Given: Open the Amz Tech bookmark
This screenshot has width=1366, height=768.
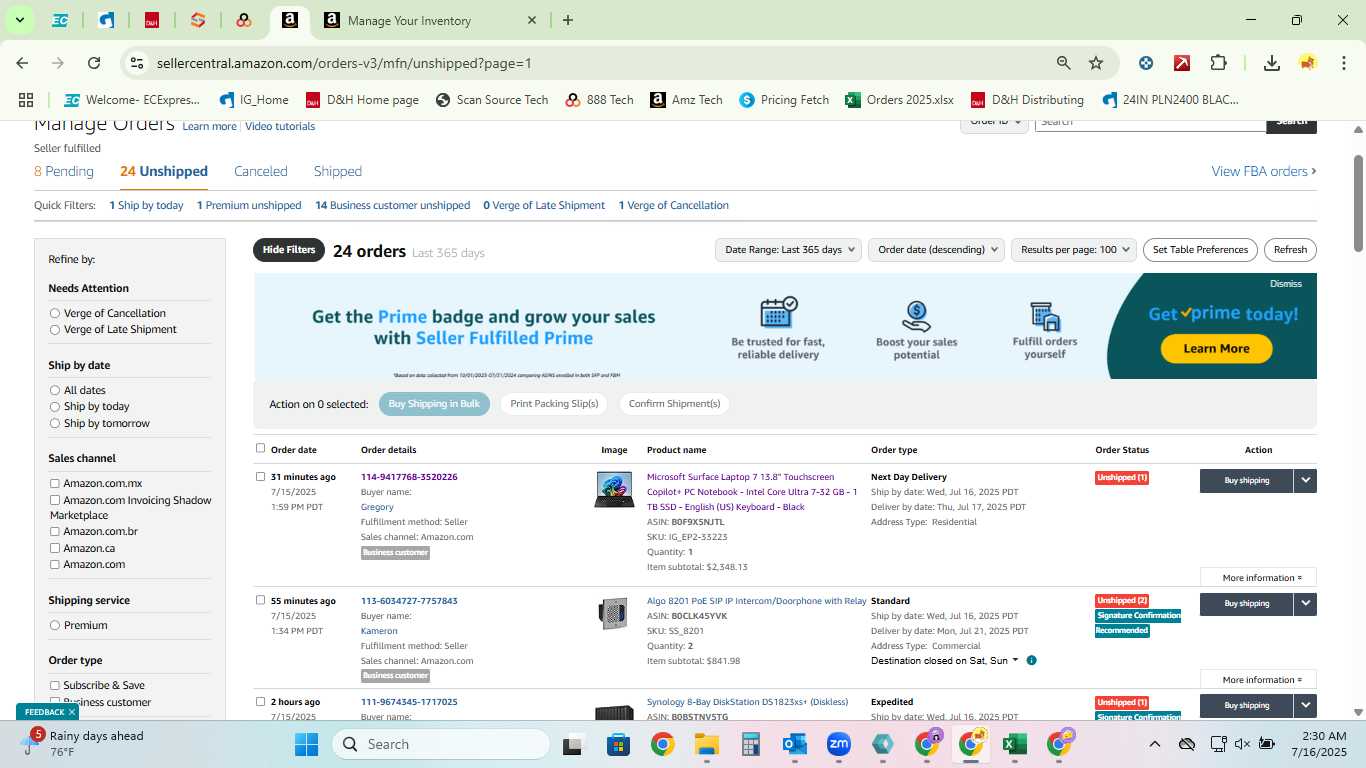Looking at the screenshot, I should (686, 100).
